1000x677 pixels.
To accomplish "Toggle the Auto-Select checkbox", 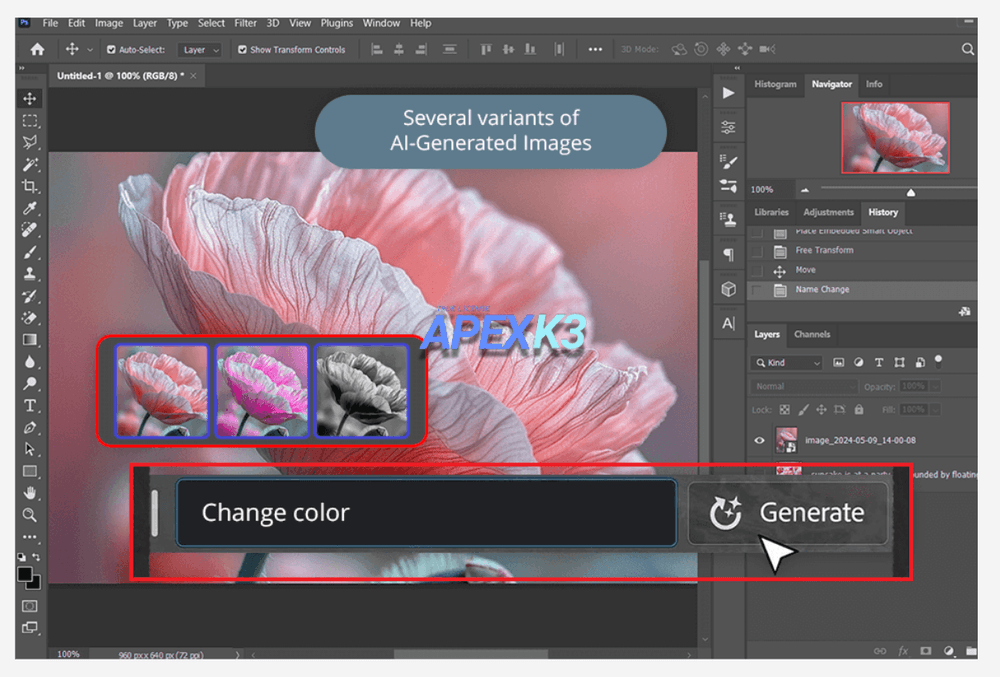I will pos(111,50).
